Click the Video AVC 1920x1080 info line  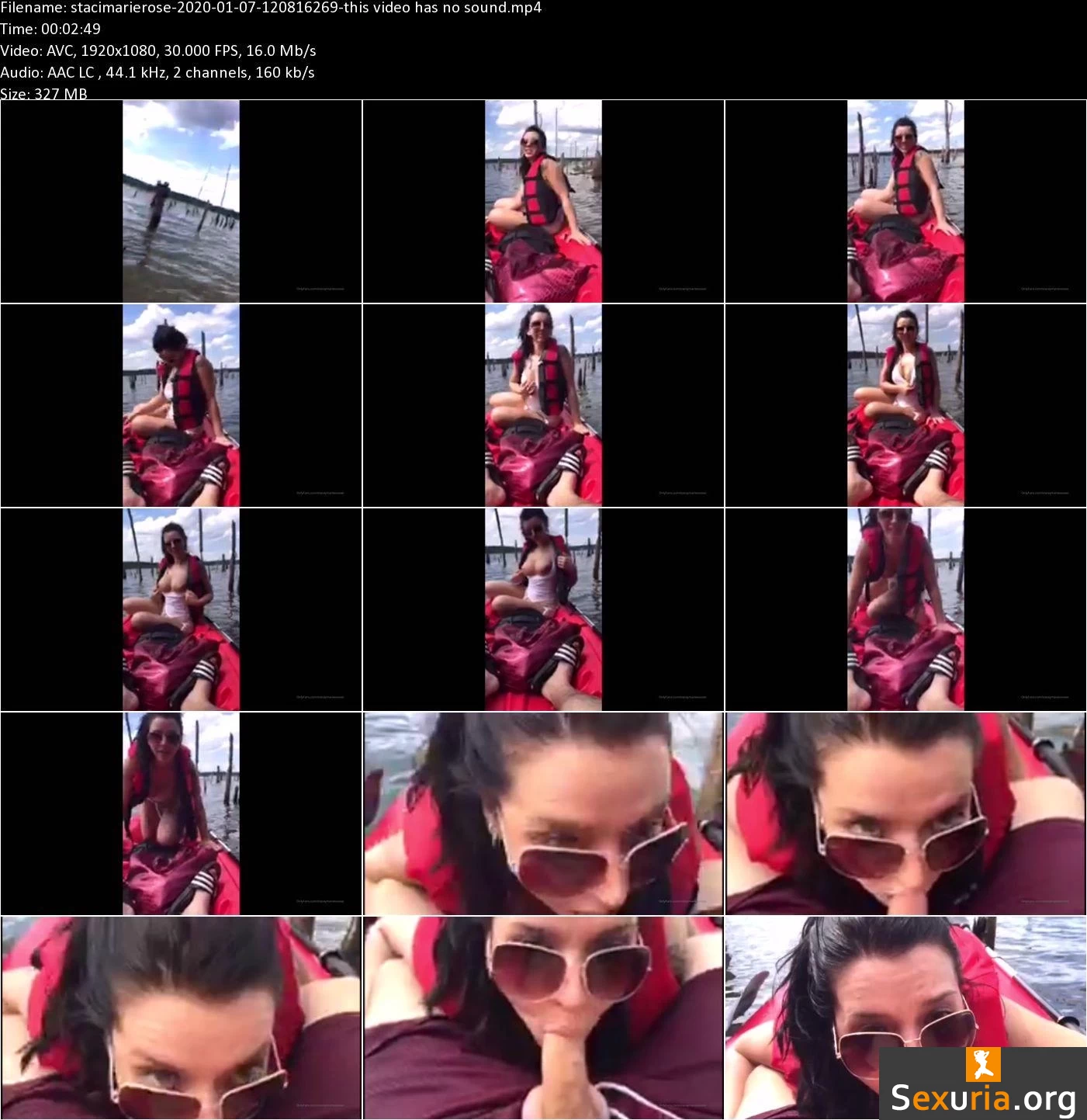point(158,50)
